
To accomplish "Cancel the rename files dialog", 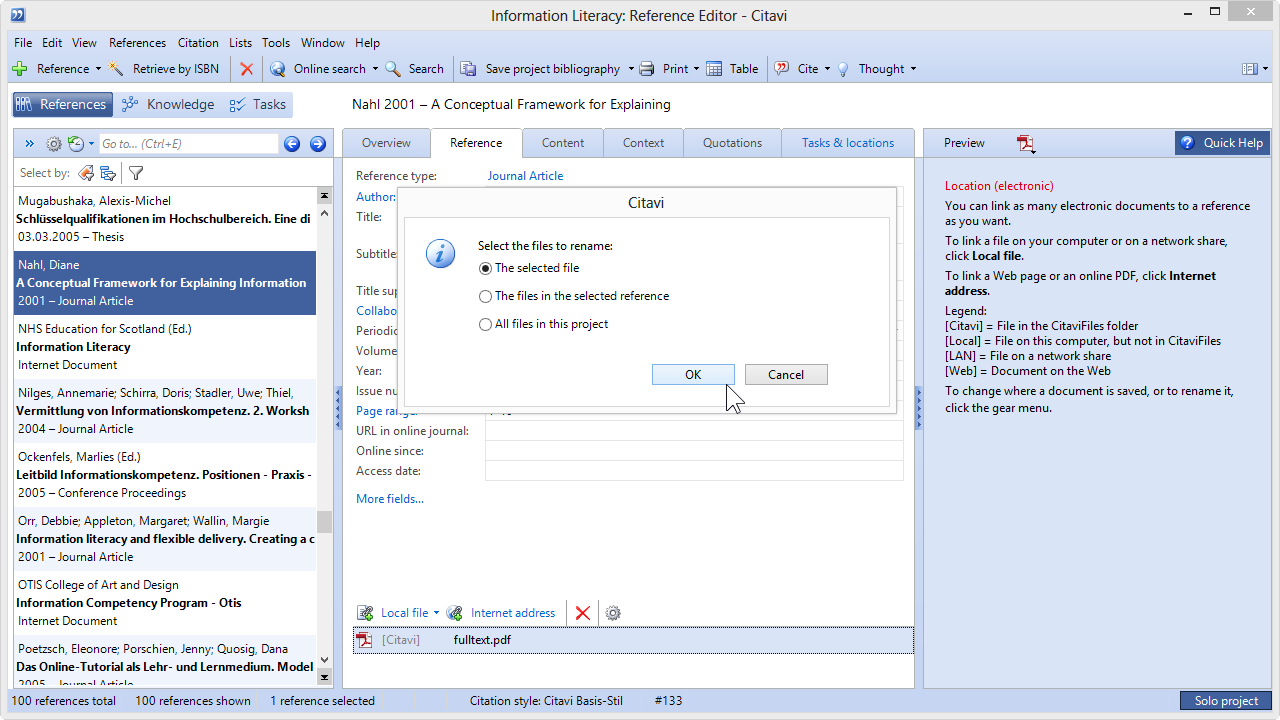I will click(786, 374).
